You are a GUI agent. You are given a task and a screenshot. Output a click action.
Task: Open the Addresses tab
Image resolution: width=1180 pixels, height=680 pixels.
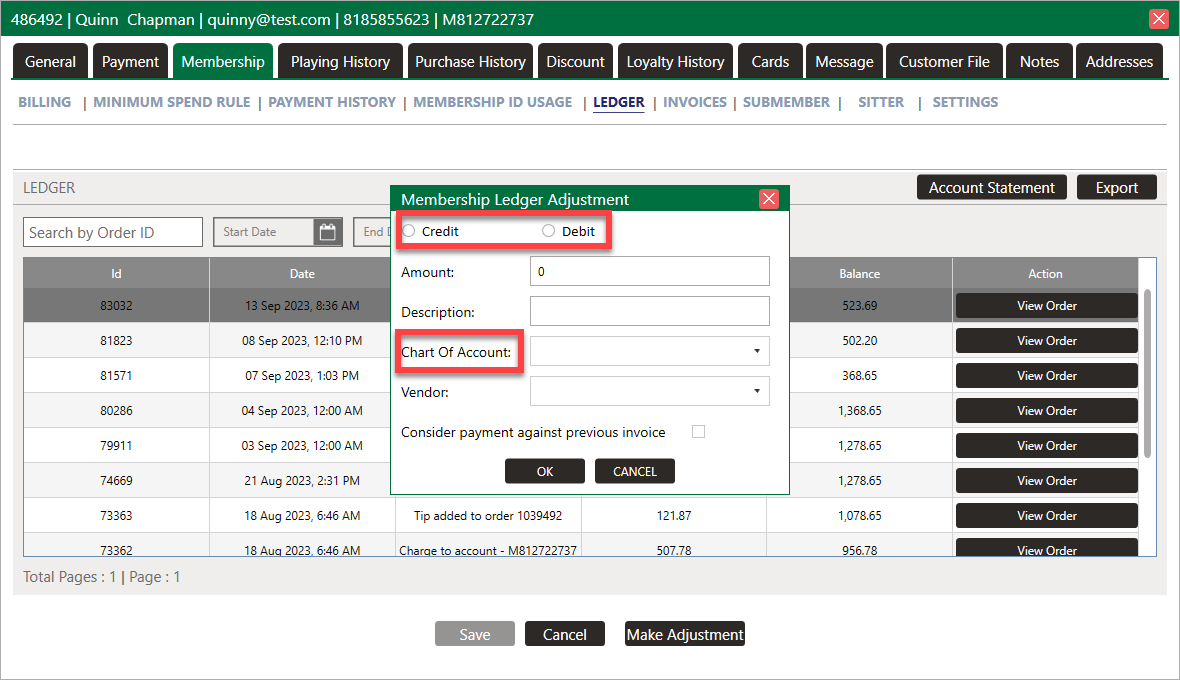tap(1119, 62)
